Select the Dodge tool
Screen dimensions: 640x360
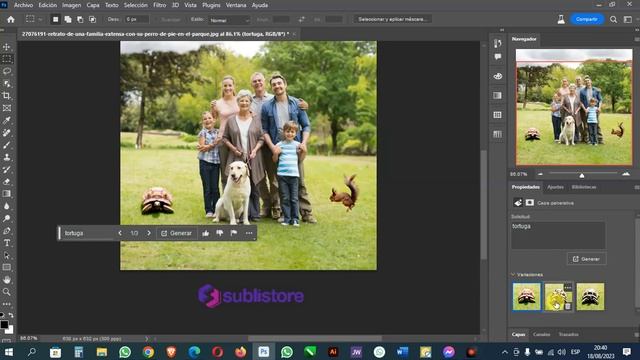(x=7, y=218)
